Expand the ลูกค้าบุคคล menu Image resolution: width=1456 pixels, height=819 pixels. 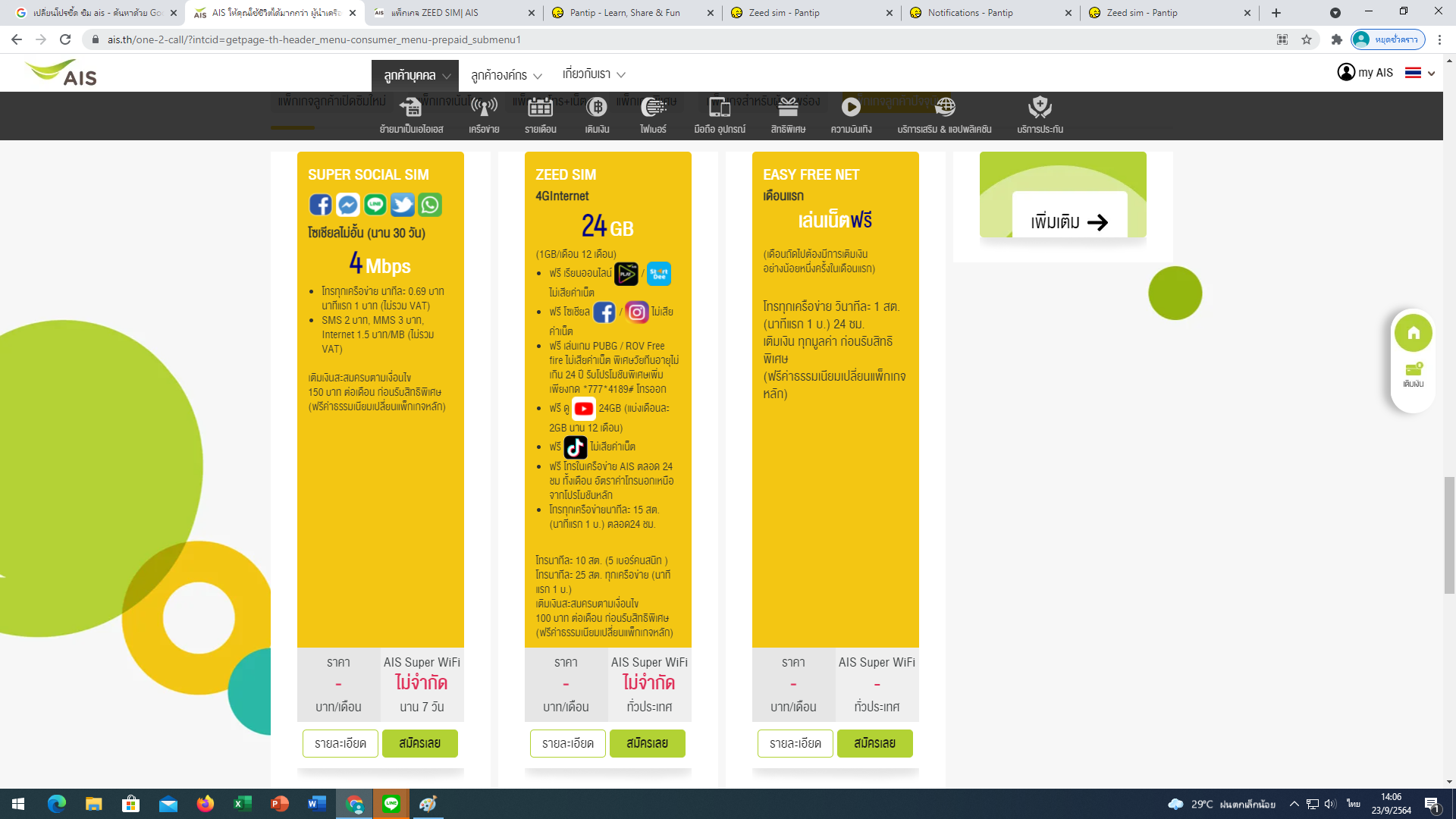[416, 75]
